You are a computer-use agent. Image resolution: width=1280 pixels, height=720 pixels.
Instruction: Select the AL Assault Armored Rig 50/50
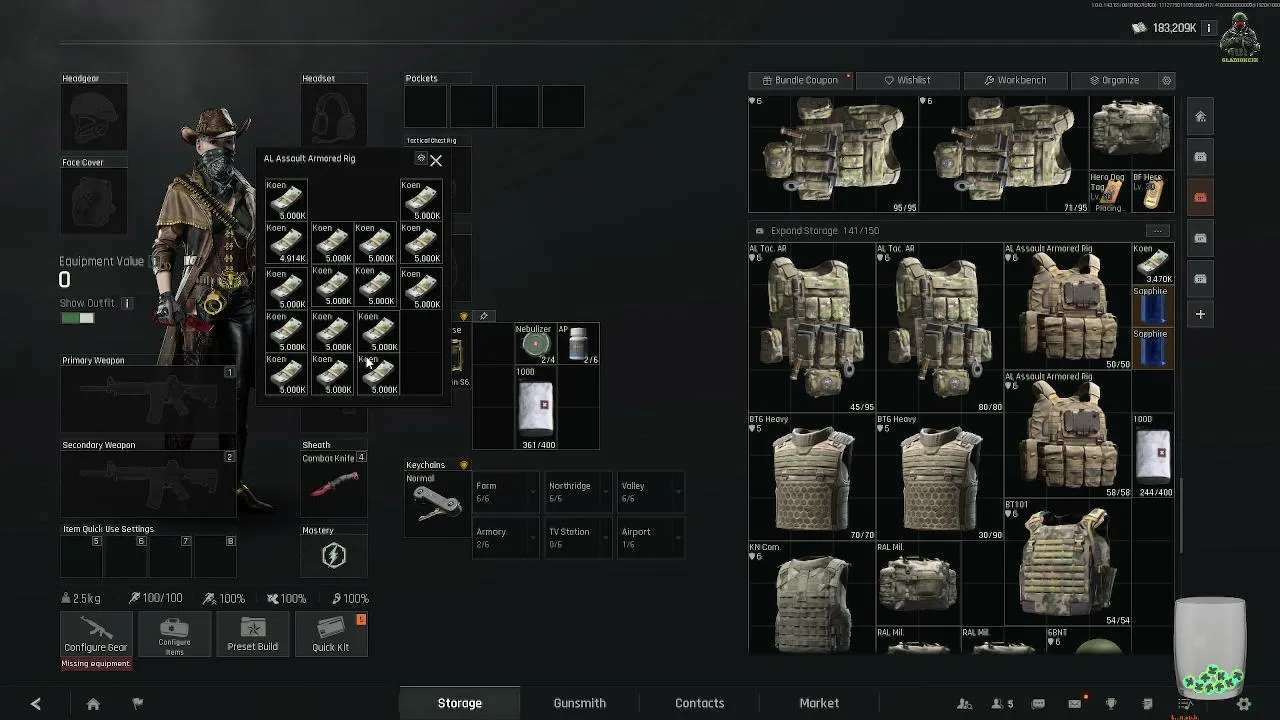[x=1068, y=307]
